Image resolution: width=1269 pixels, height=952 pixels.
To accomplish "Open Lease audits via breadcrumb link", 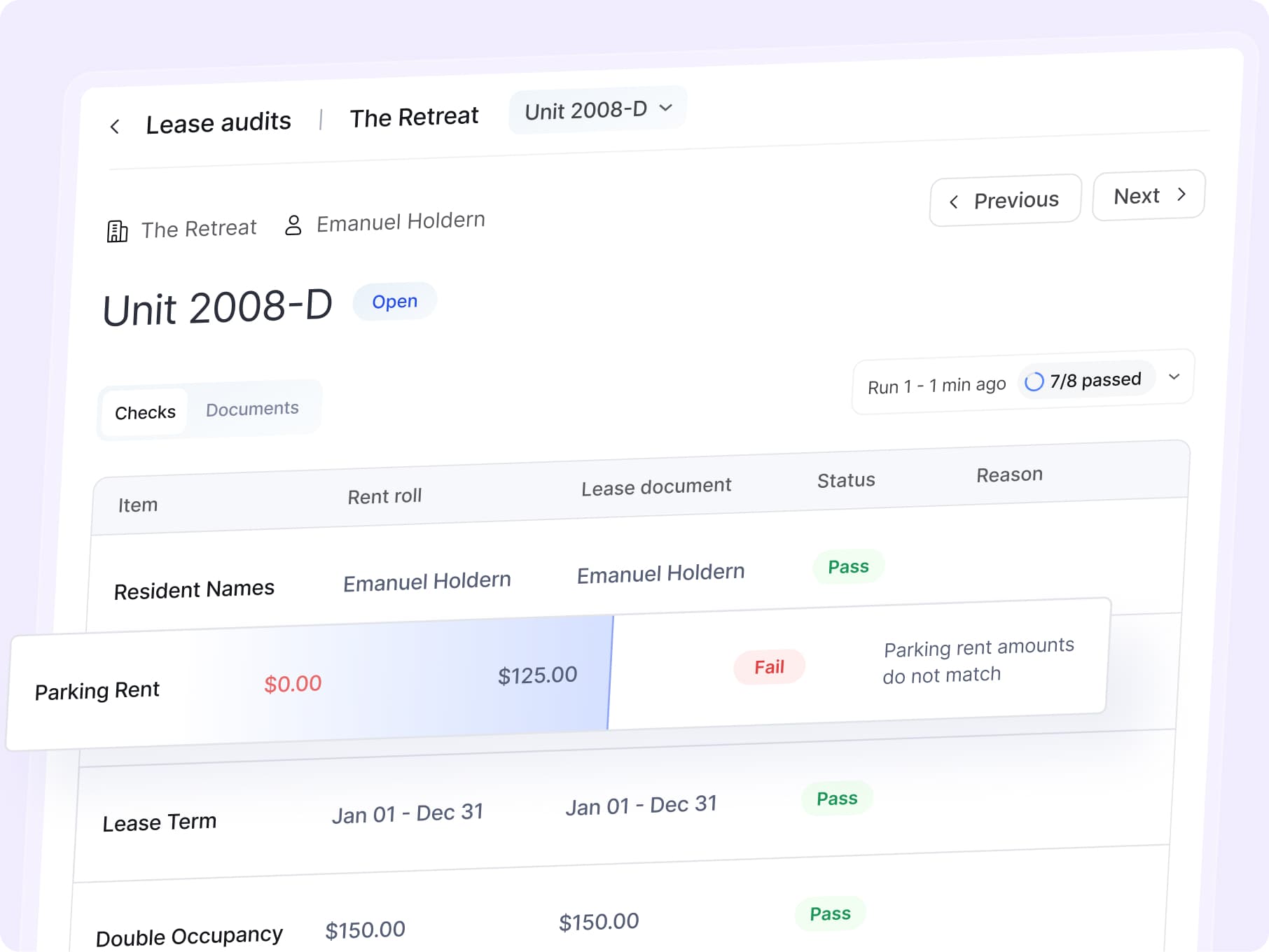I will [x=219, y=122].
